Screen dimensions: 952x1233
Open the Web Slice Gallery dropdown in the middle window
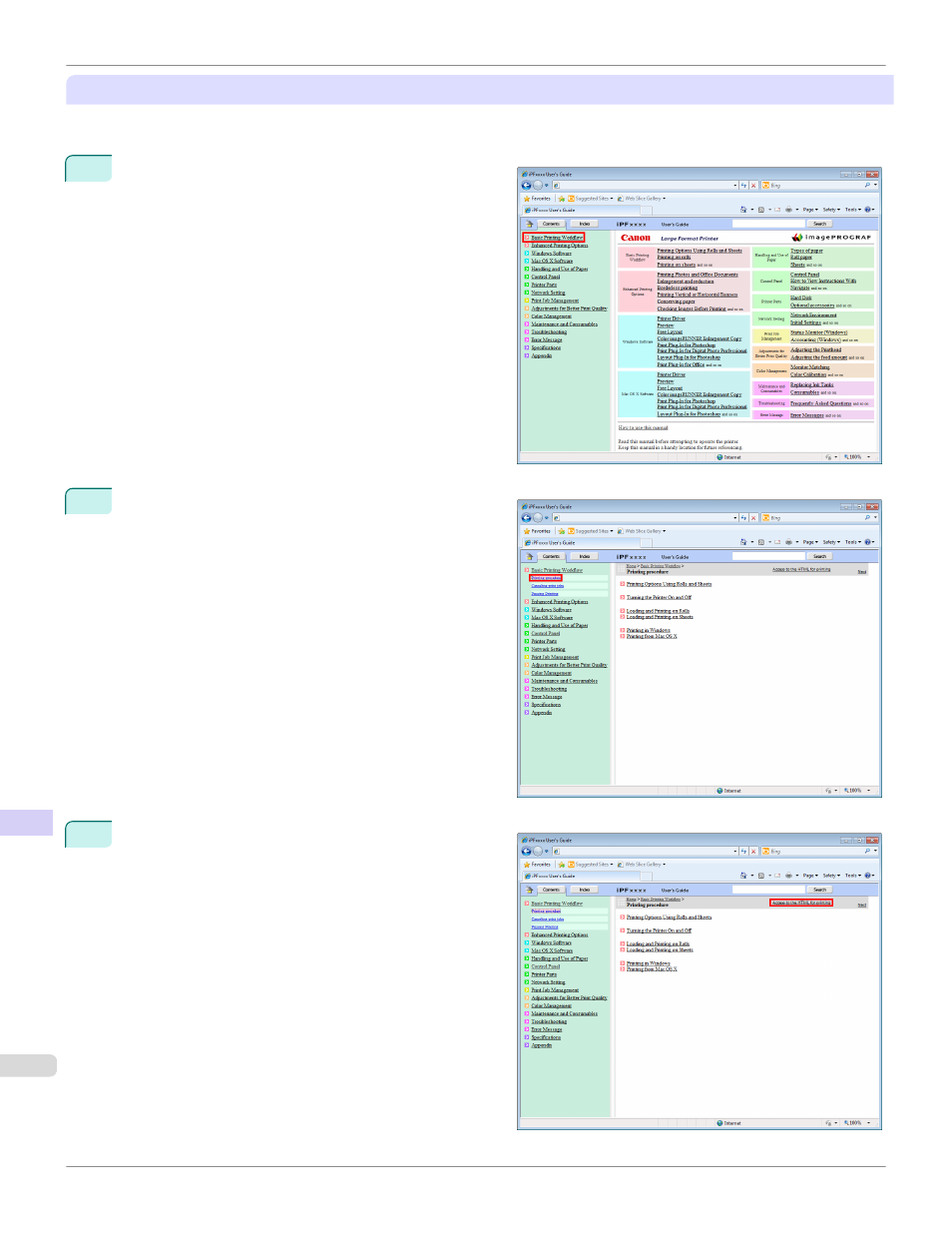(642, 531)
